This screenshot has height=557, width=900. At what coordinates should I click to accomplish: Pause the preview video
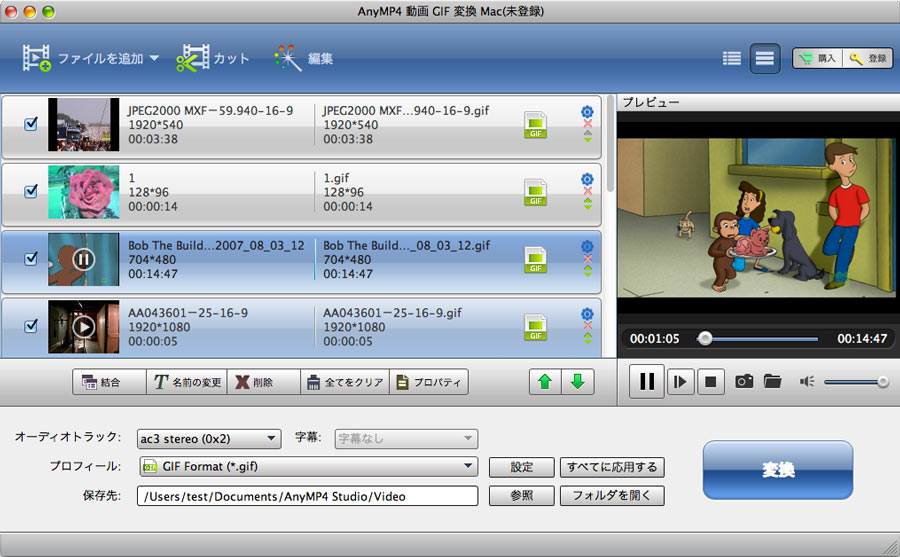coord(647,381)
